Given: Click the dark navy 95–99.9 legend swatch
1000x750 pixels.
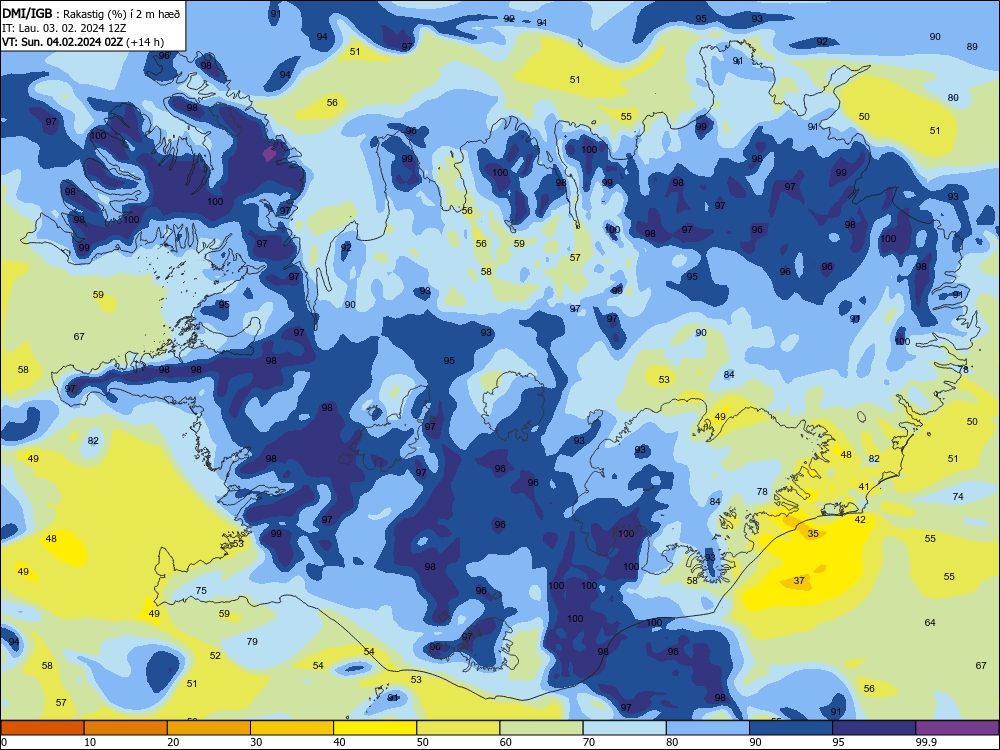Looking at the screenshot, I should (874, 728).
